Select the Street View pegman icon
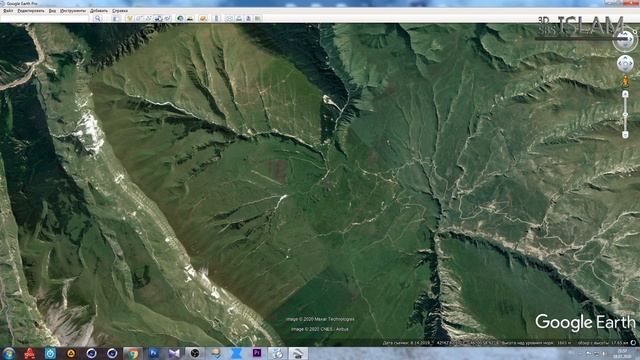This screenshot has width=640, height=360. pos(625,82)
